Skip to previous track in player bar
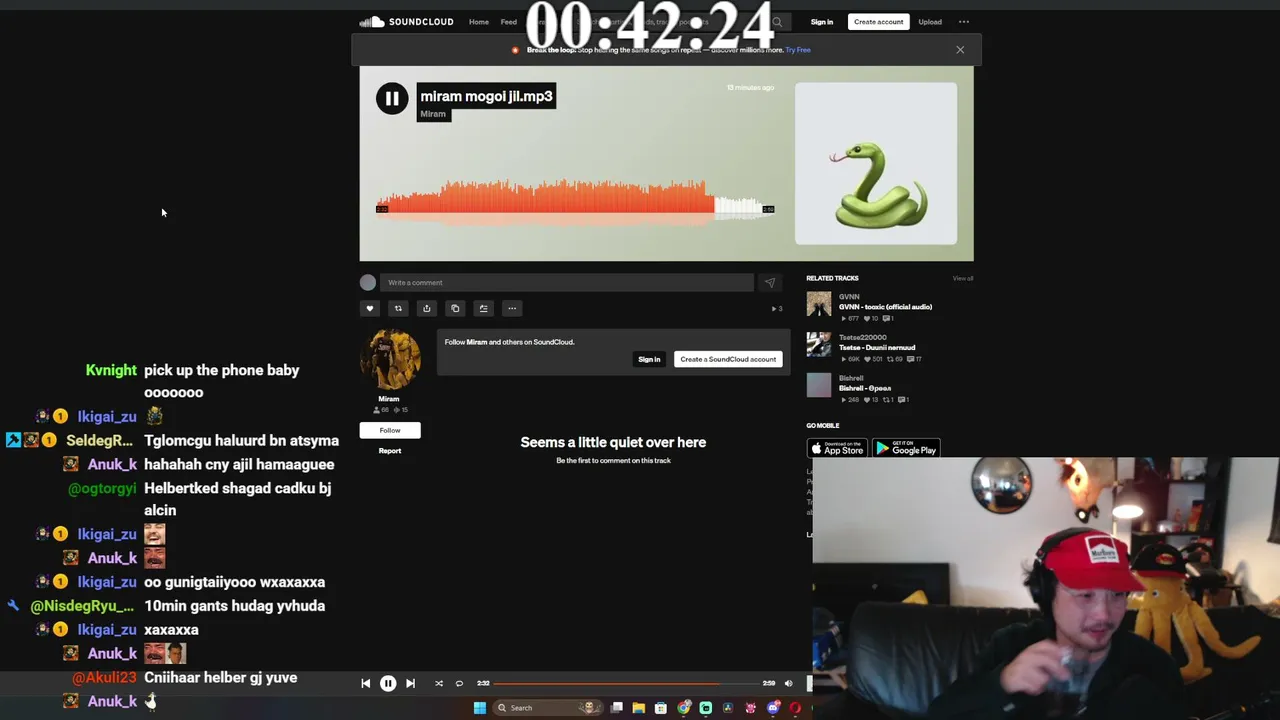Image resolution: width=1280 pixels, height=720 pixels. click(x=366, y=684)
